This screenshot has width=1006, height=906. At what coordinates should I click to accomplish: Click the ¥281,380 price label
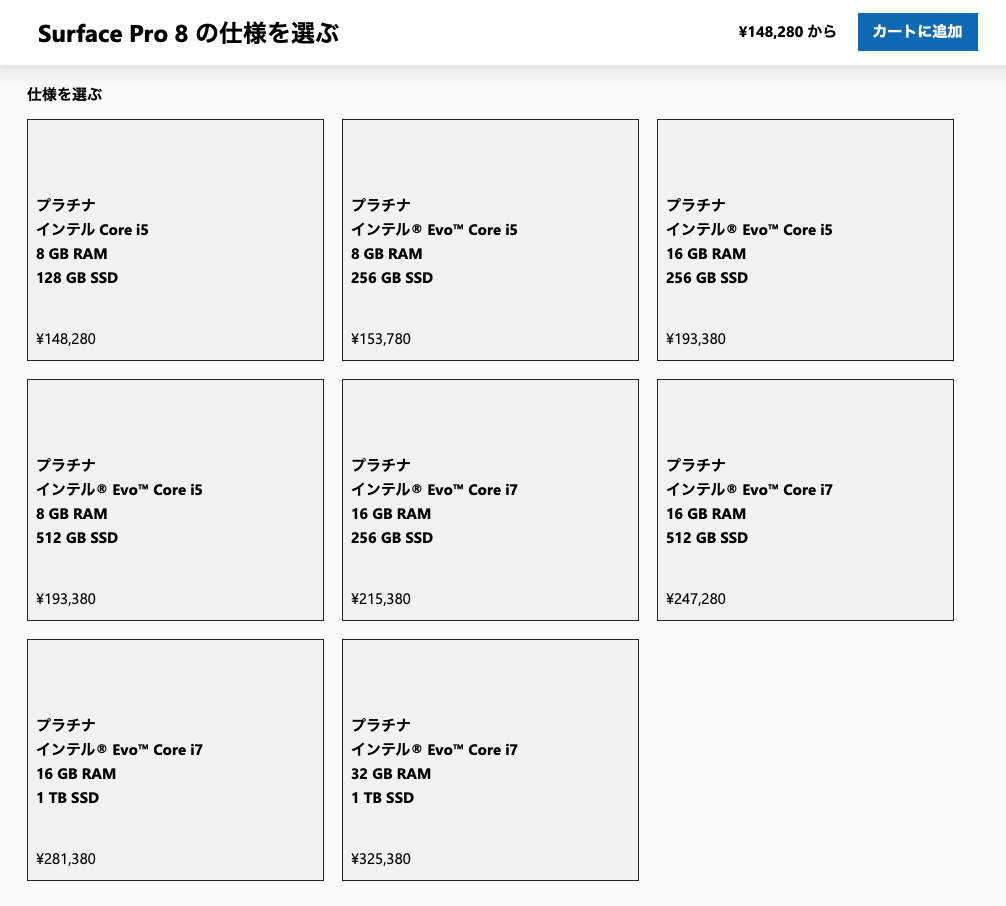(x=66, y=859)
